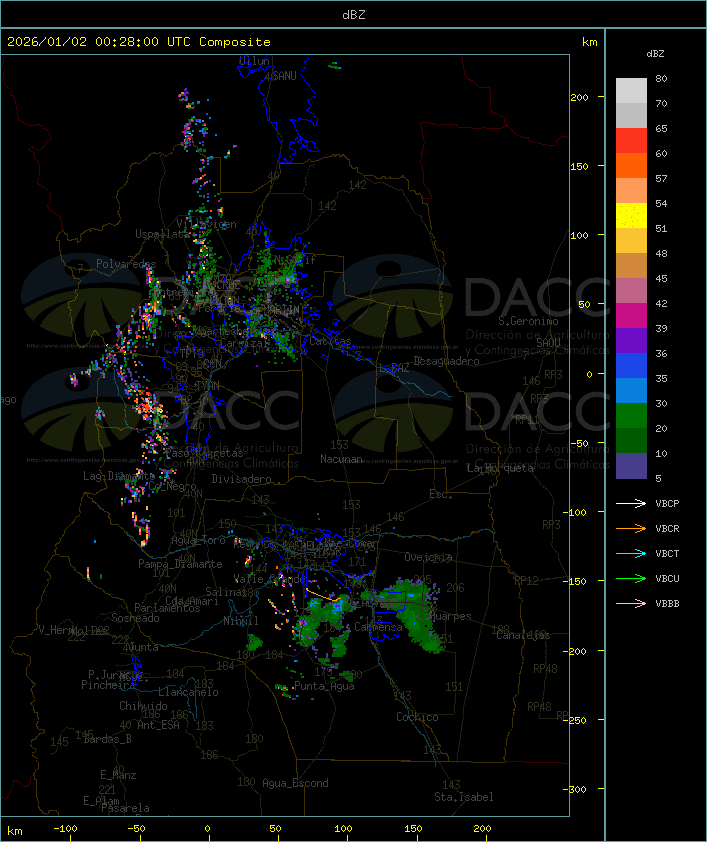This screenshot has width=707, height=842.
Task: Click the Nihuil map label
Action: (241, 621)
